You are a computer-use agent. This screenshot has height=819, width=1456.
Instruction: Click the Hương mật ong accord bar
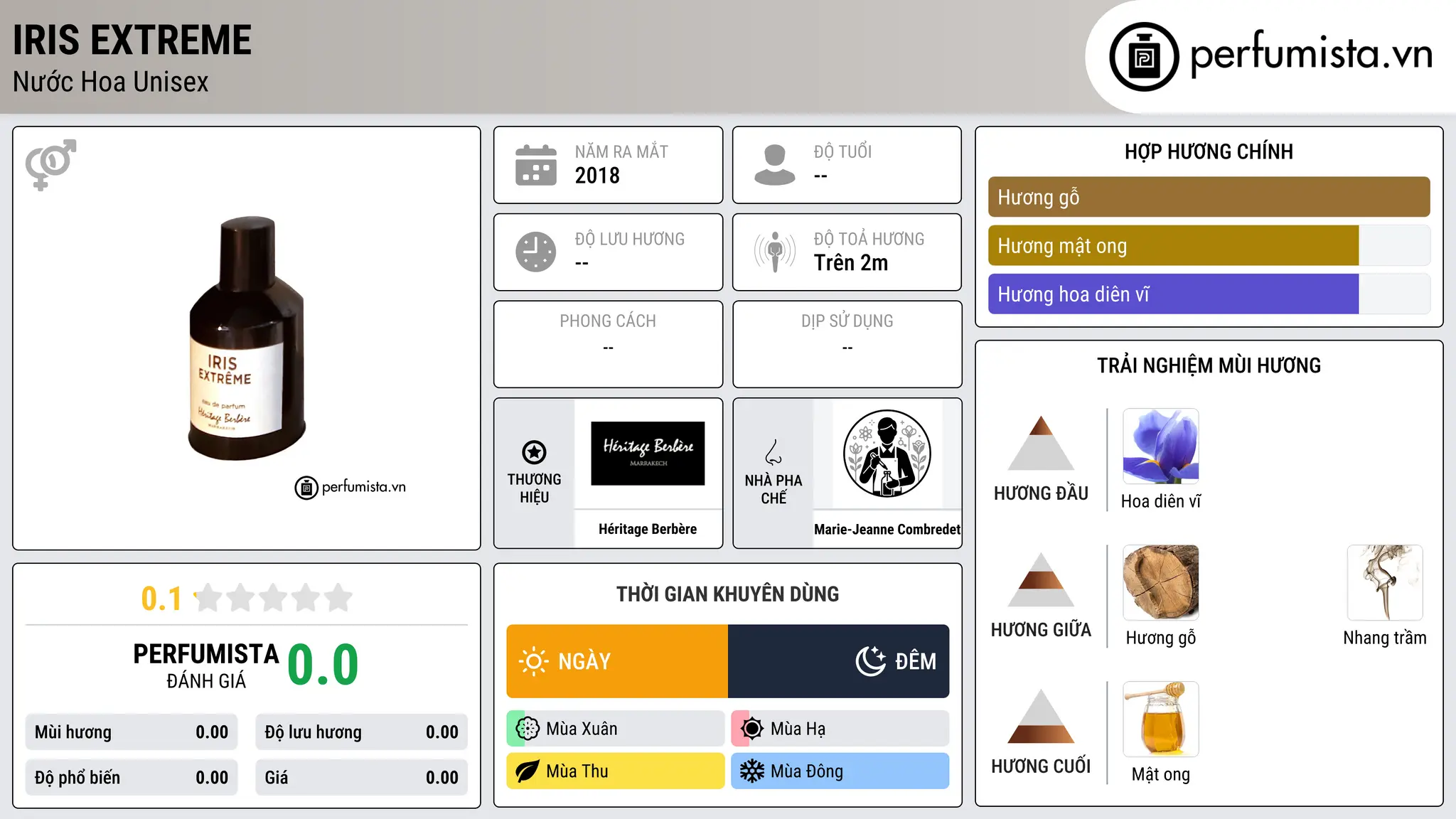(1209, 245)
